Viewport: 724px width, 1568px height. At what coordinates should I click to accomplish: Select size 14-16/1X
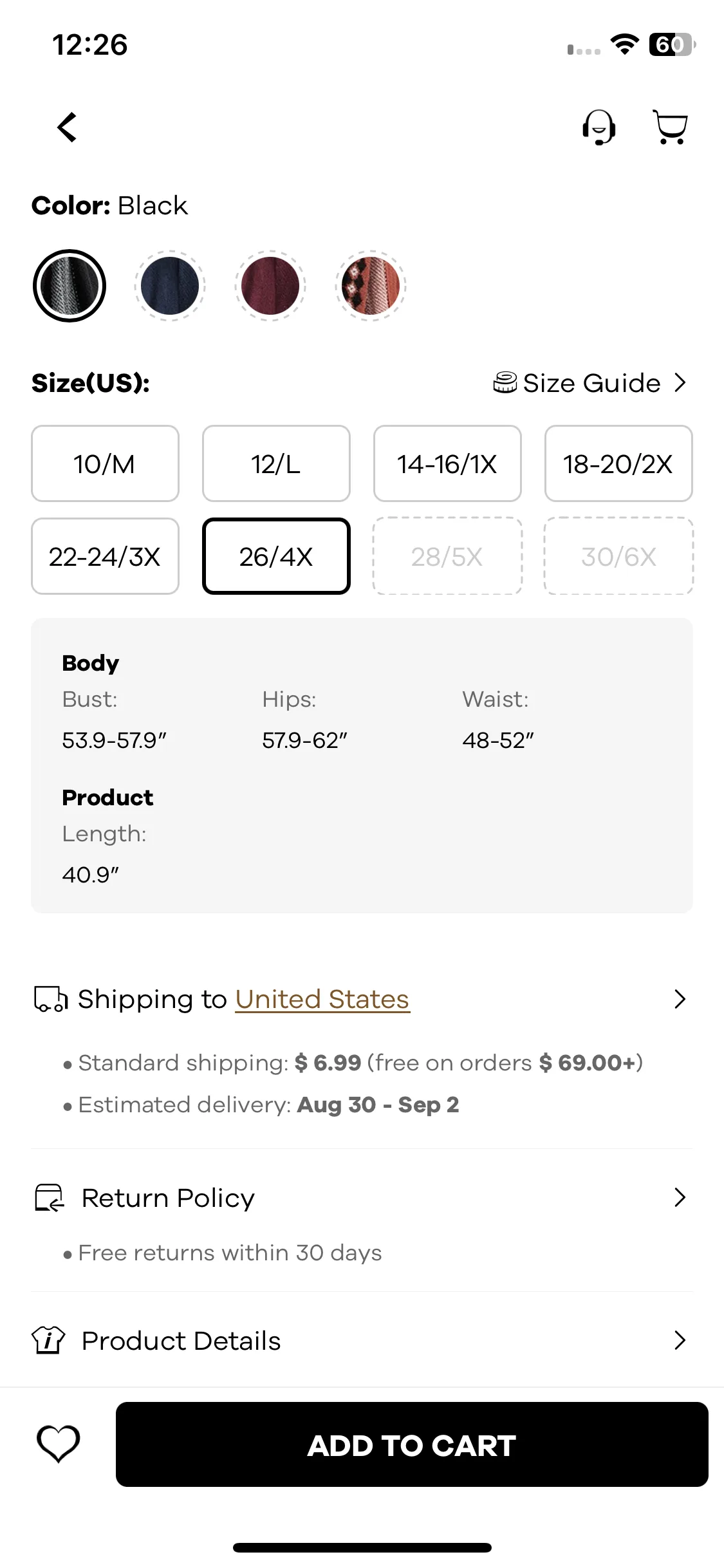[x=447, y=463]
